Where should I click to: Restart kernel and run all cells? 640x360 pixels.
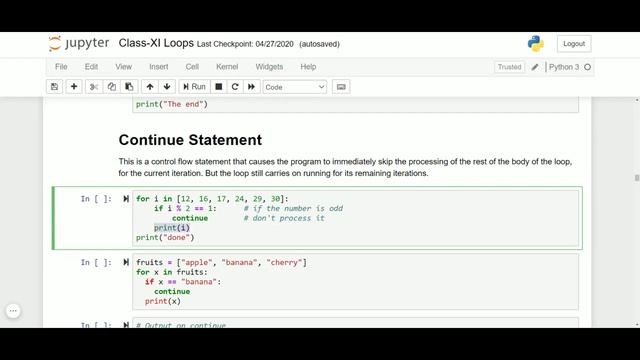(251, 87)
